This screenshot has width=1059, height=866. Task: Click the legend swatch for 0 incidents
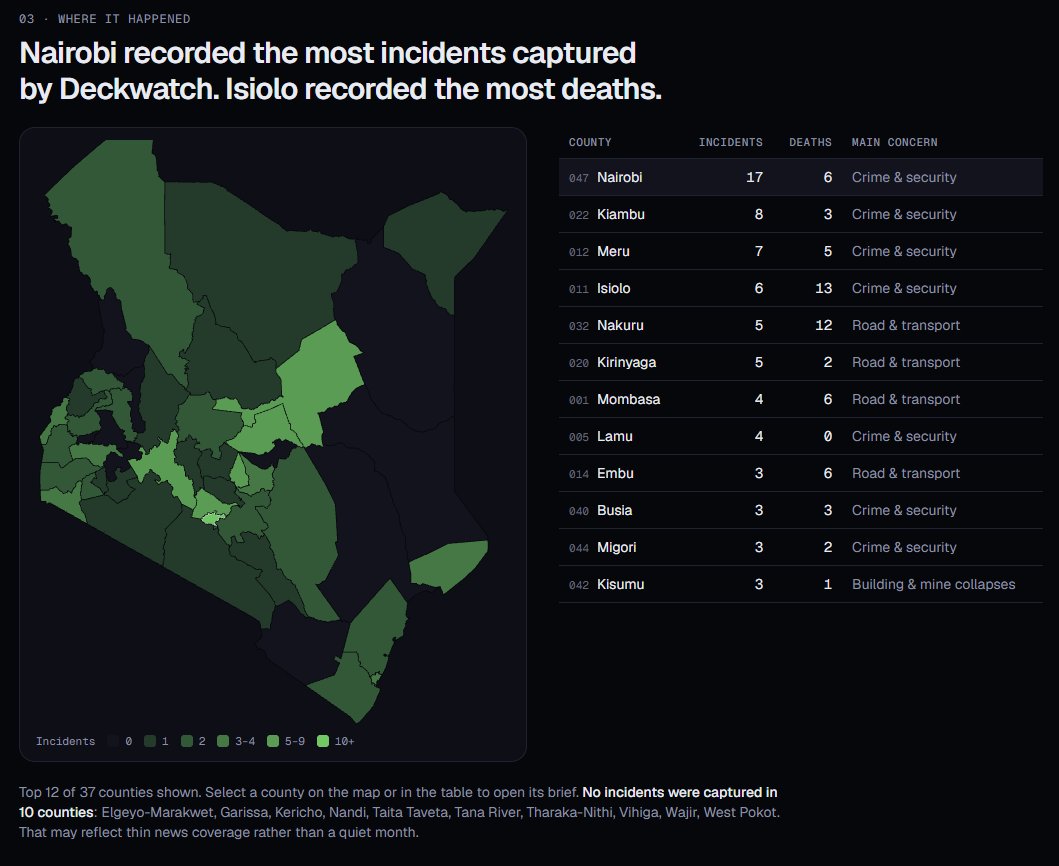coord(113,741)
